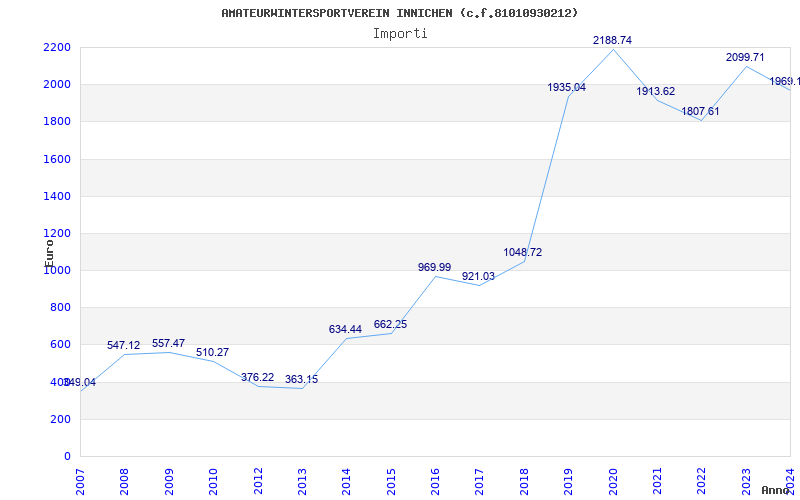Click x-axis year 2014
Viewport: 800px width, 500px height.
[346, 481]
